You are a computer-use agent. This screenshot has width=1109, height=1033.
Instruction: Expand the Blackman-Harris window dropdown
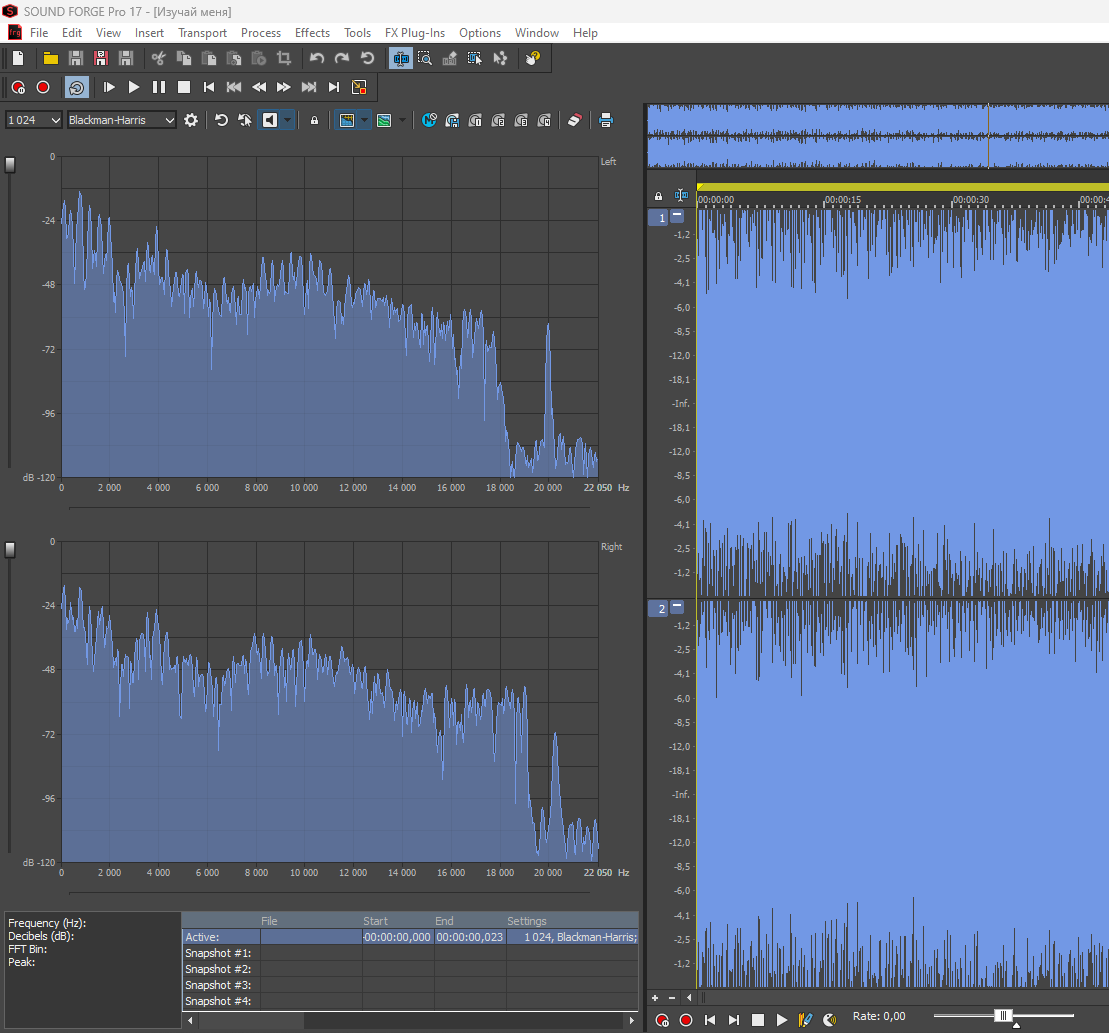point(121,120)
